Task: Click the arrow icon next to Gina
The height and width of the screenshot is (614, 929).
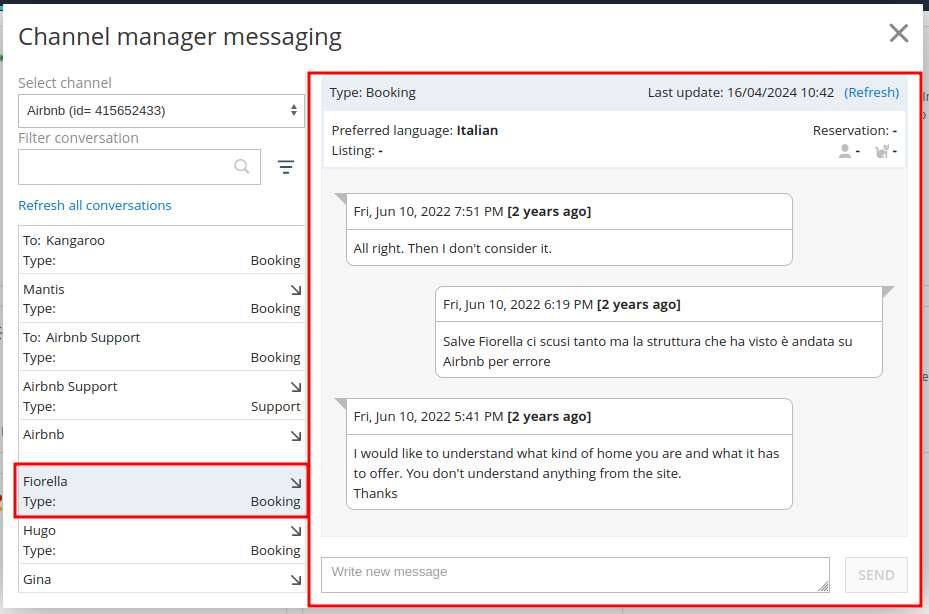Action: 296,580
